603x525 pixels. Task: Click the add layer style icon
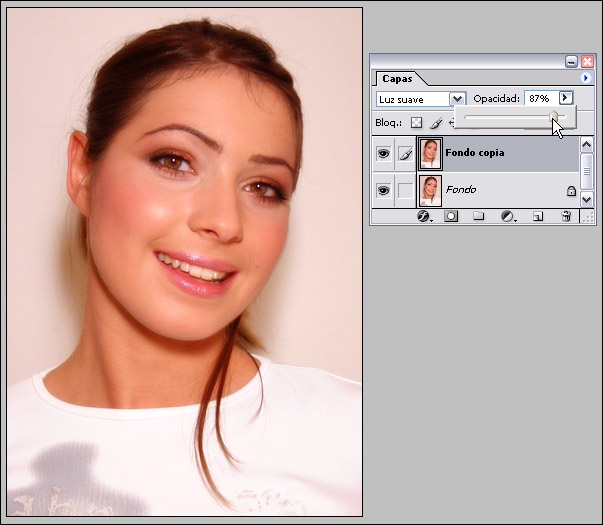click(424, 215)
